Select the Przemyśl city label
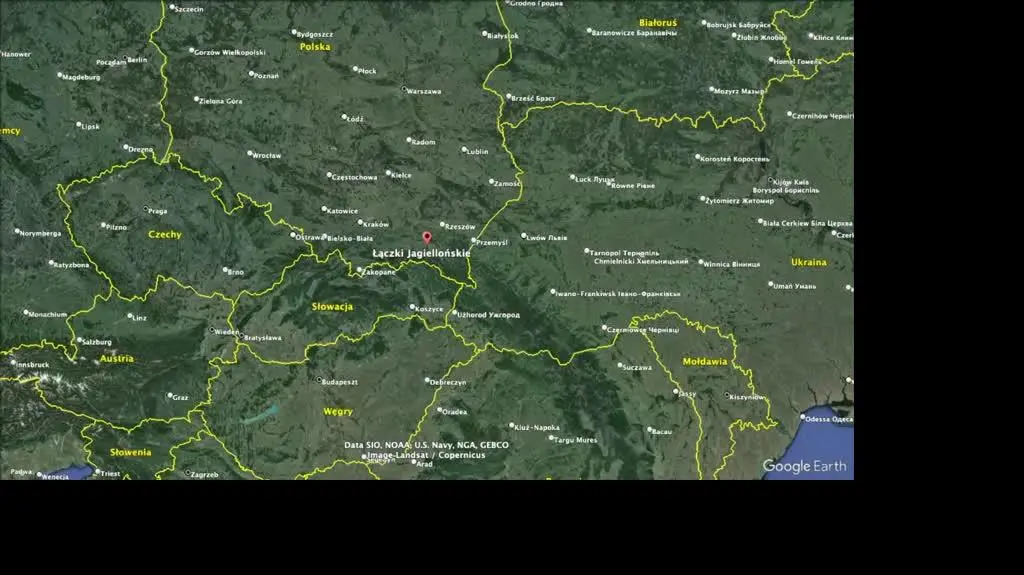Screen dimensions: 1024x575 point(492,242)
